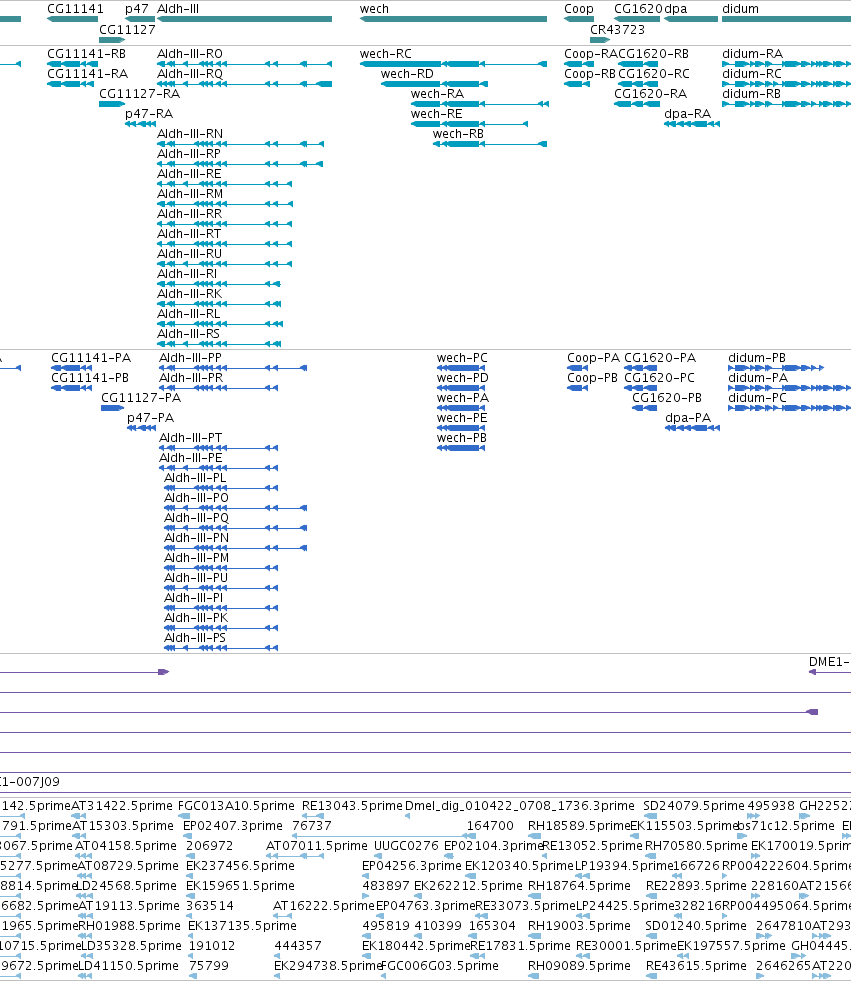This screenshot has height=981, width=851.
Task: Select protein dpa-PA
Action: coord(688,418)
